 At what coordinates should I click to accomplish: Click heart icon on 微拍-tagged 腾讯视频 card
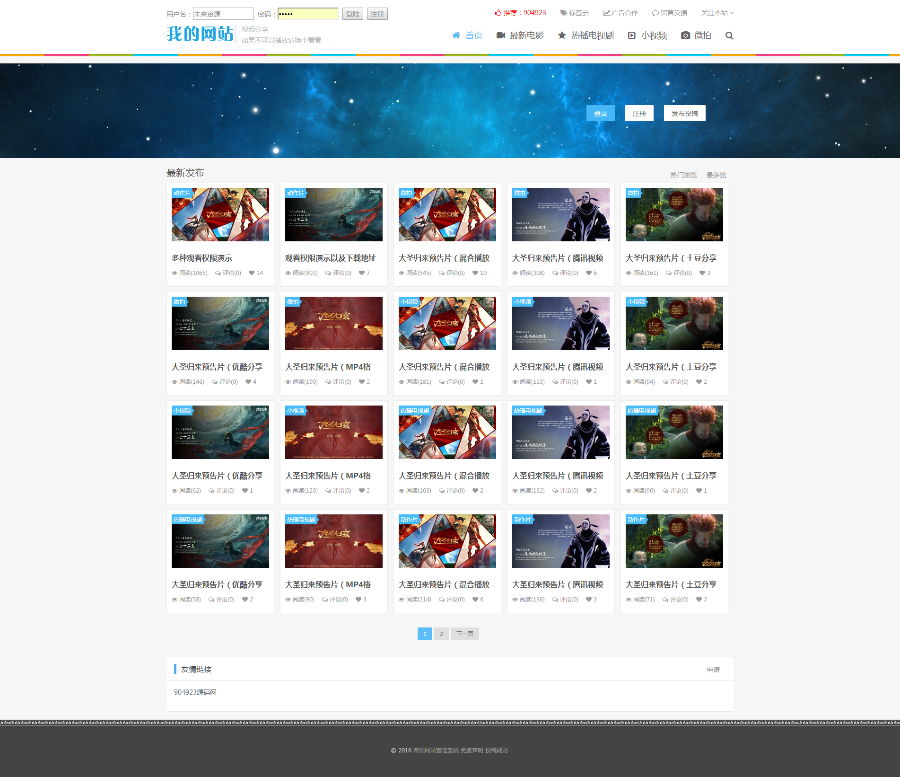click(x=588, y=273)
